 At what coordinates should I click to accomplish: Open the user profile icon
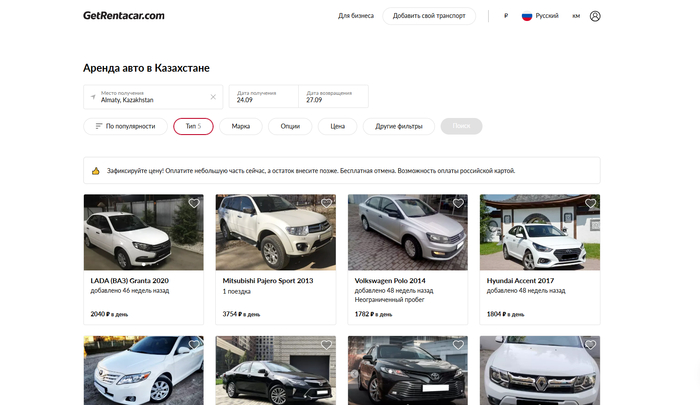point(595,16)
